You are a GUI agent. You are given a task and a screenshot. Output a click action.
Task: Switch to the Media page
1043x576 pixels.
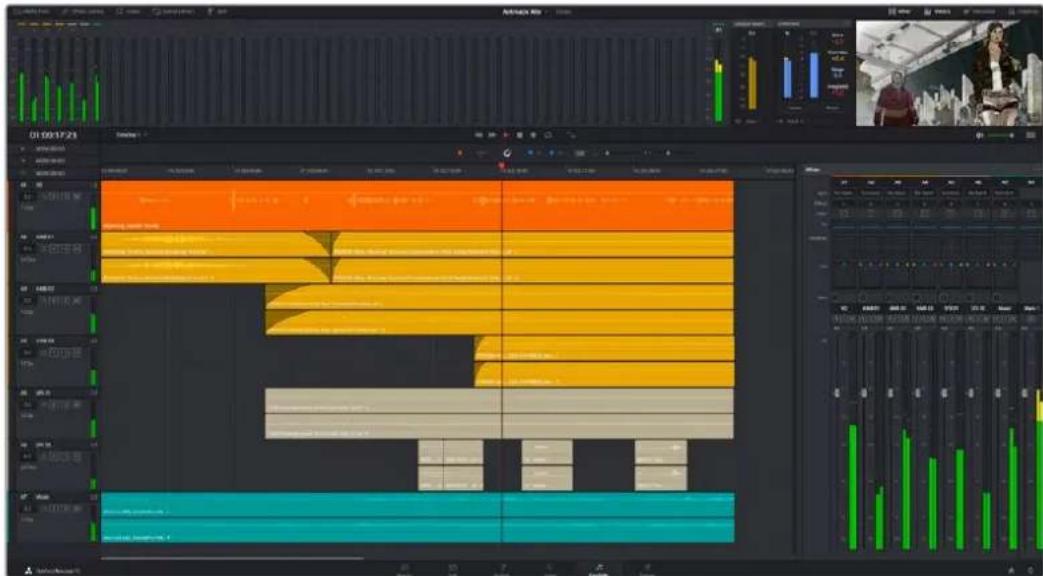coord(404,570)
